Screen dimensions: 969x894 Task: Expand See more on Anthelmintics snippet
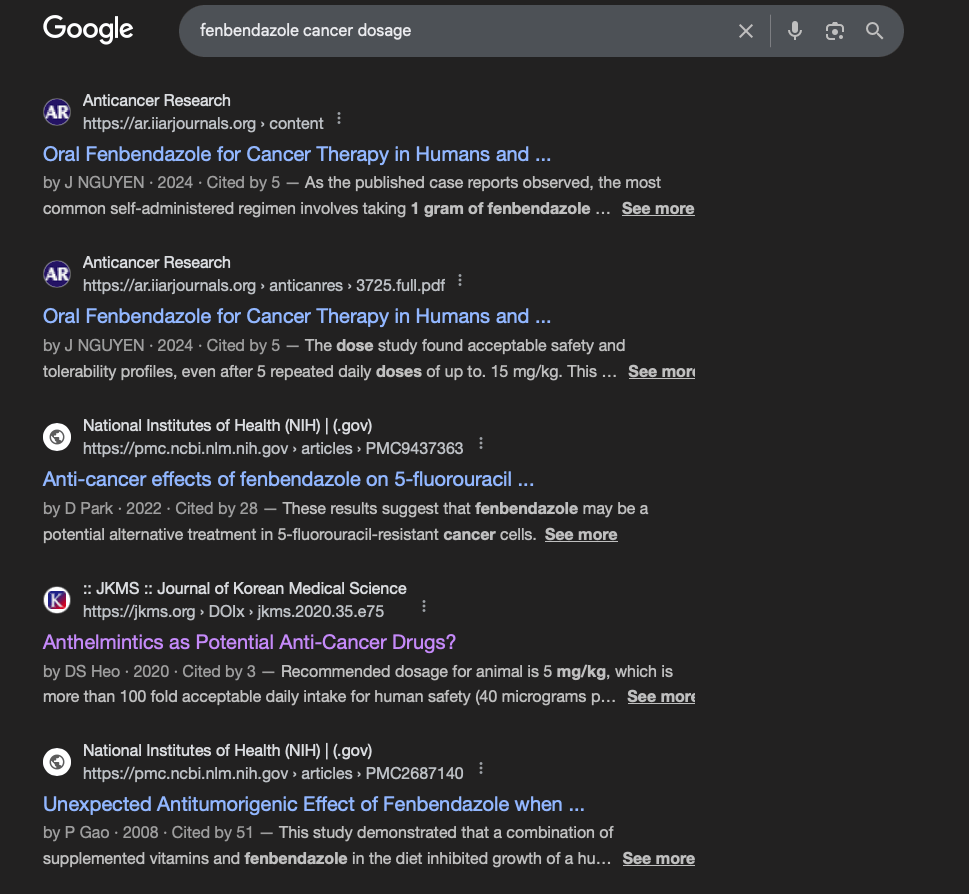[x=661, y=696]
